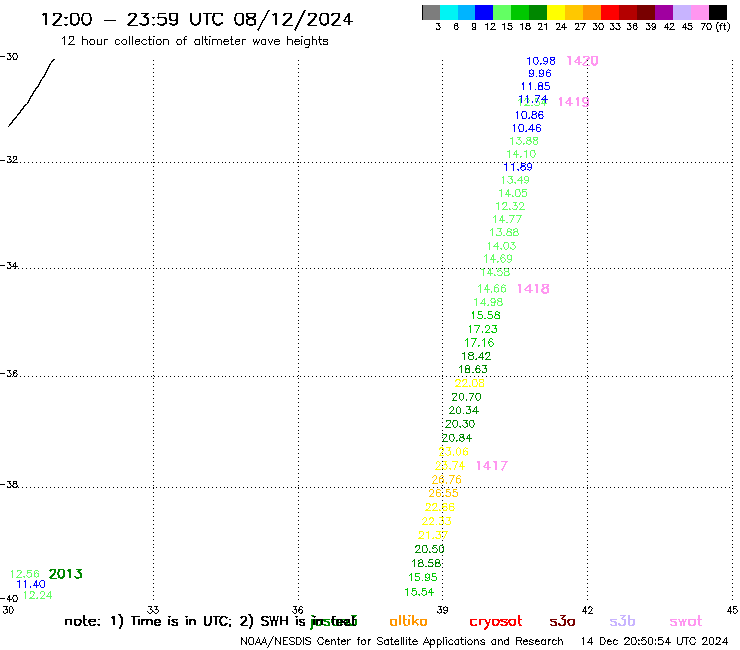The width and height of the screenshot is (740, 650).
Task: Click the chart title with date 08/12/2024
Action: [197, 19]
